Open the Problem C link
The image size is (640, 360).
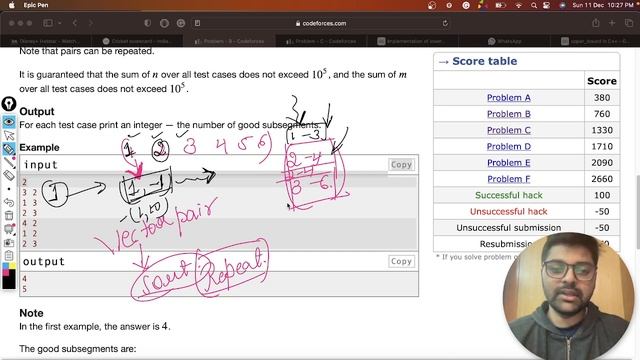coord(509,130)
